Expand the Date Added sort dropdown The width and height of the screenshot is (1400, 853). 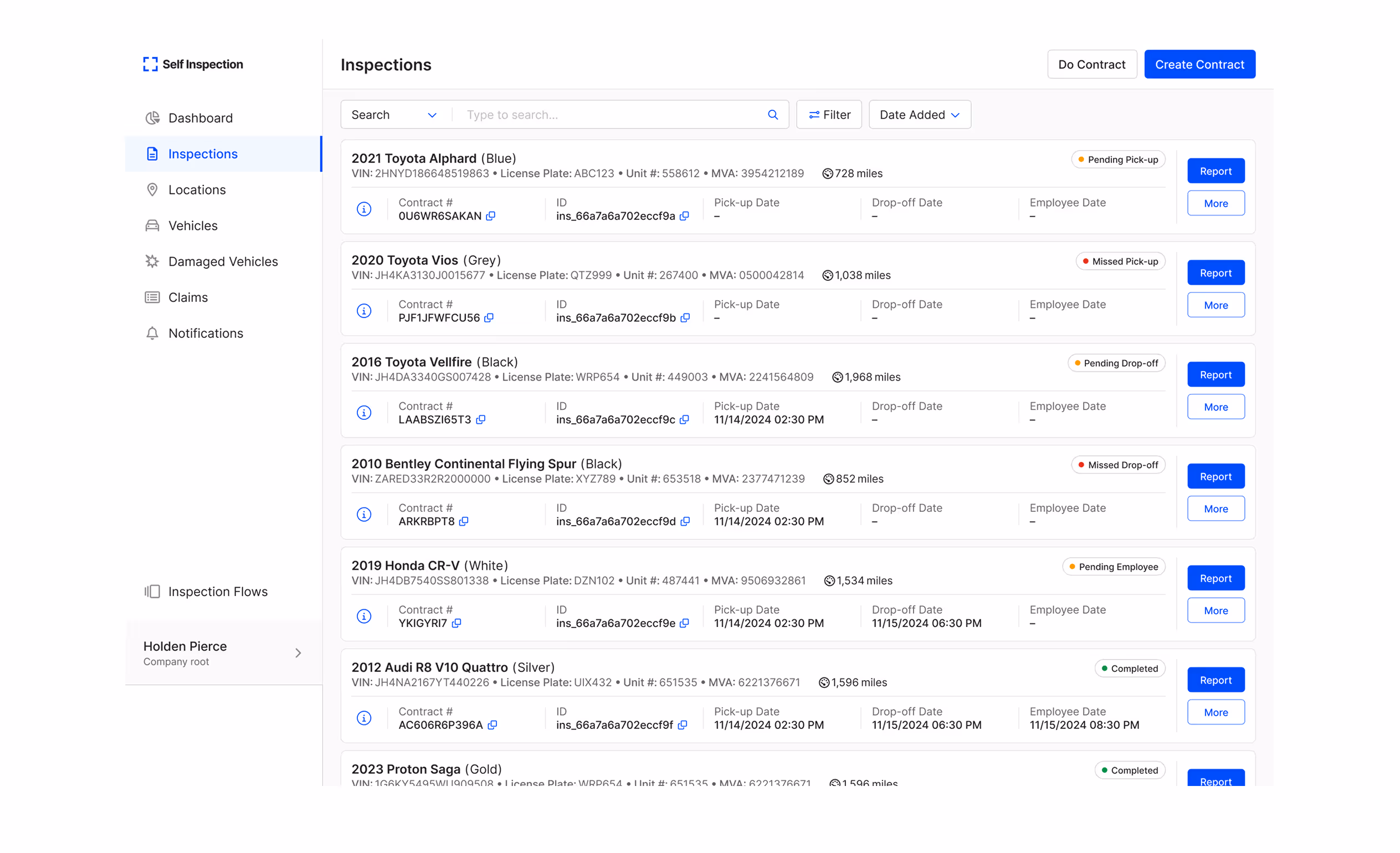pos(919,115)
